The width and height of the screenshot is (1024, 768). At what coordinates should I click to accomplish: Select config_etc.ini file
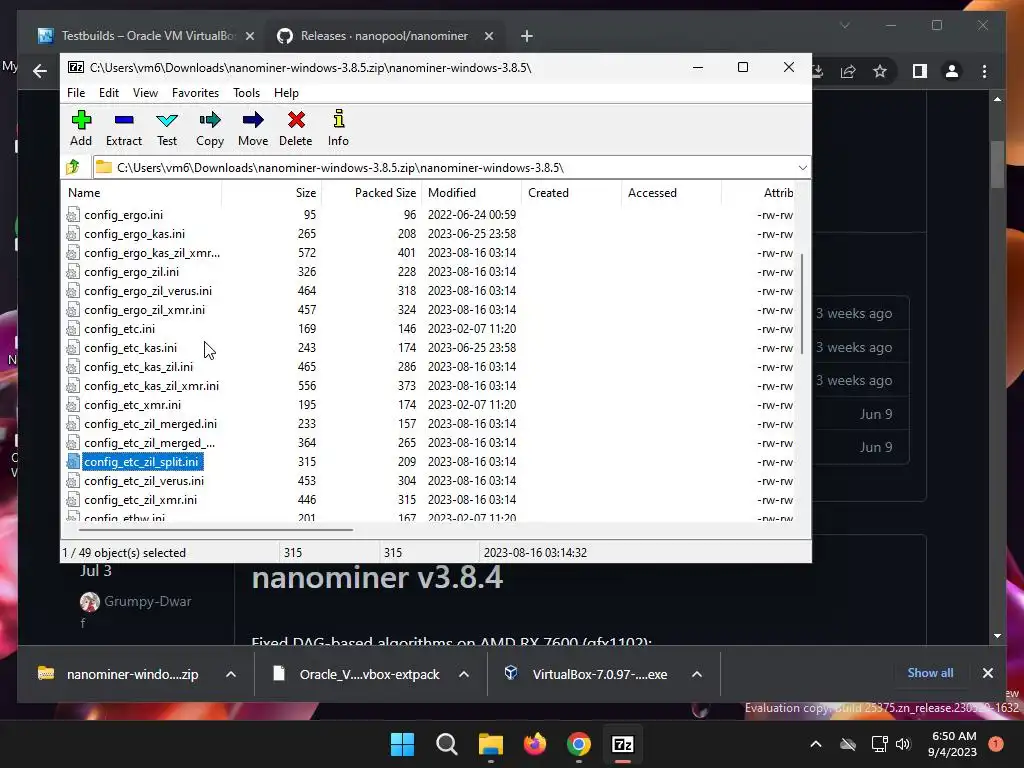[x=120, y=328]
